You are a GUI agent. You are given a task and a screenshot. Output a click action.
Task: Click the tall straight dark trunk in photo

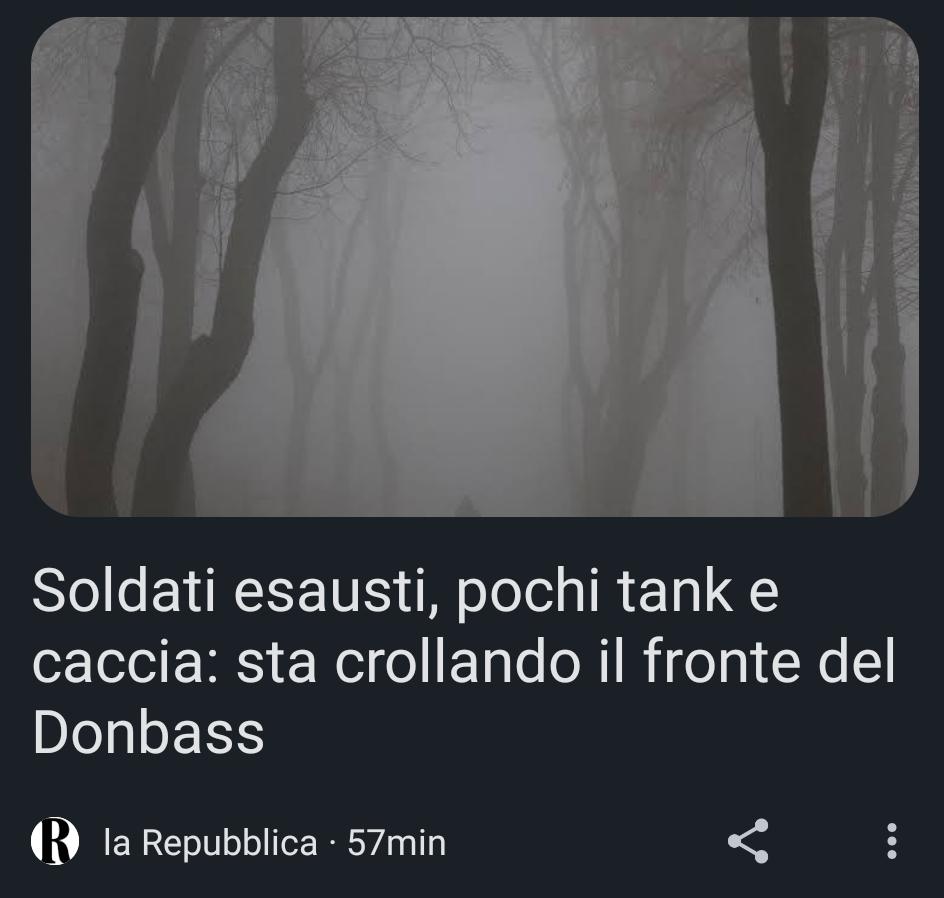(792, 265)
